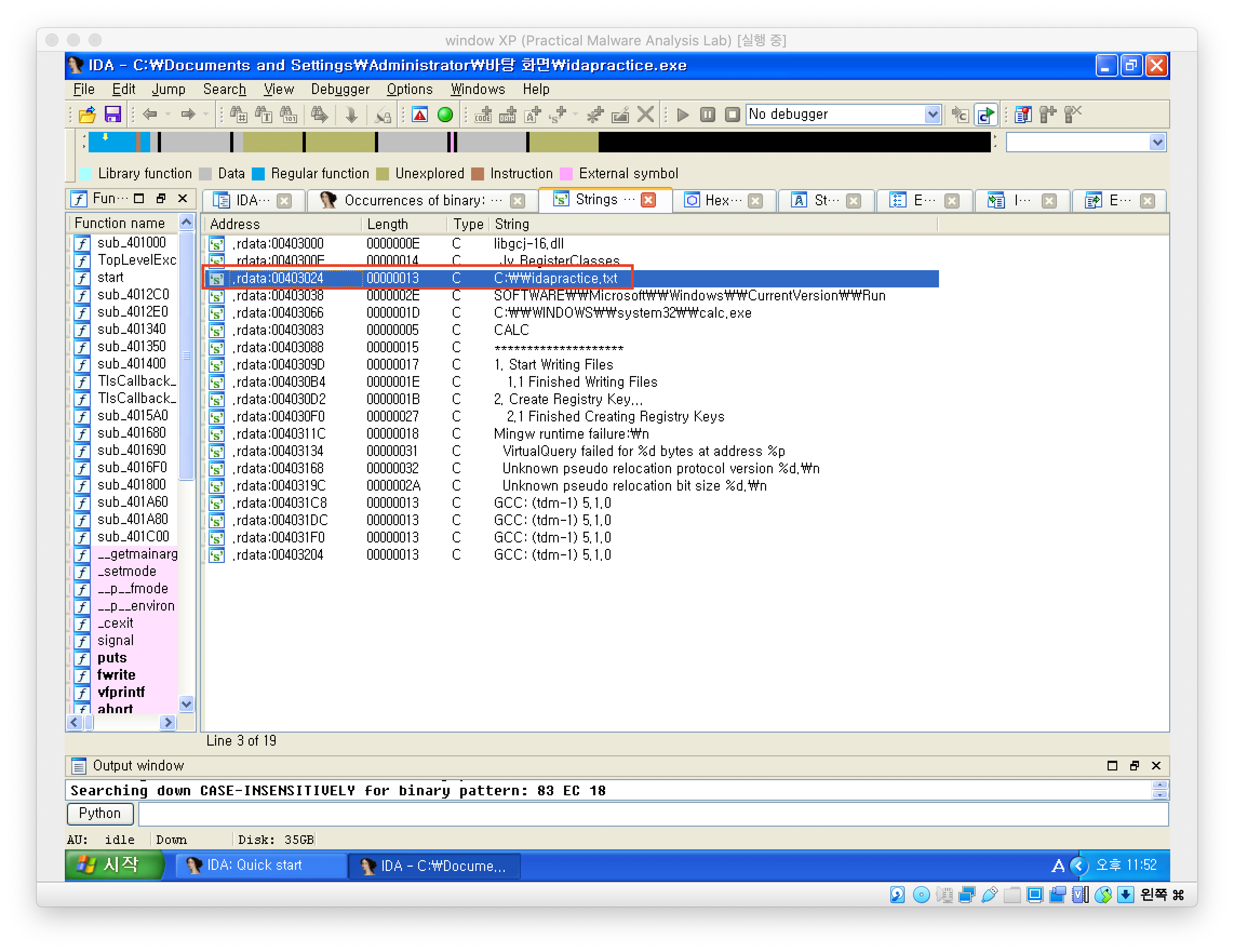Image resolution: width=1234 pixels, height=952 pixels.
Task: Click the green circle toolbar icon
Action: click(x=445, y=115)
